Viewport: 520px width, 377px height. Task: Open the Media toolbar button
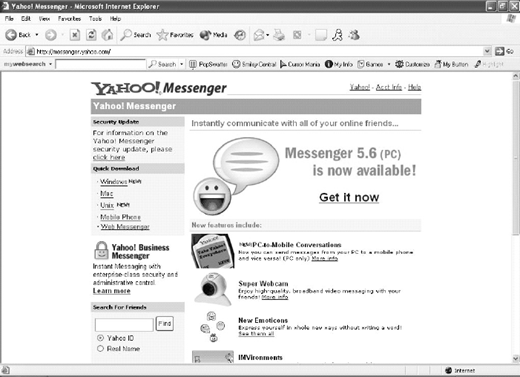pyautogui.click(x=214, y=35)
